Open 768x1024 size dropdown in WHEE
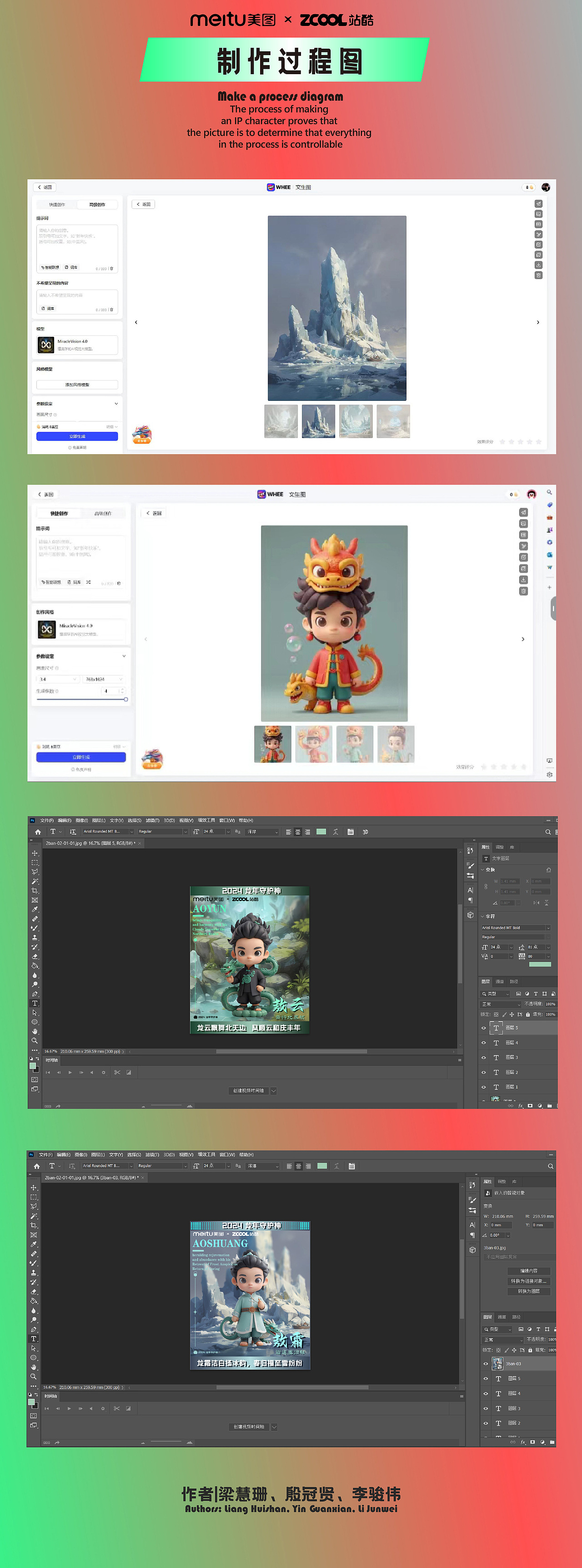Screen dimensions: 582x1568 coord(103,679)
